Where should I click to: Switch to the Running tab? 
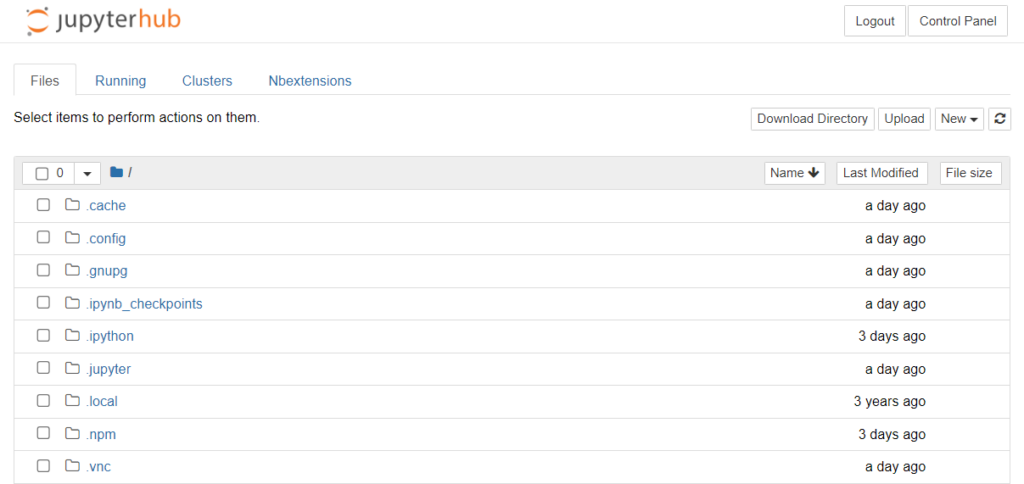coord(120,81)
